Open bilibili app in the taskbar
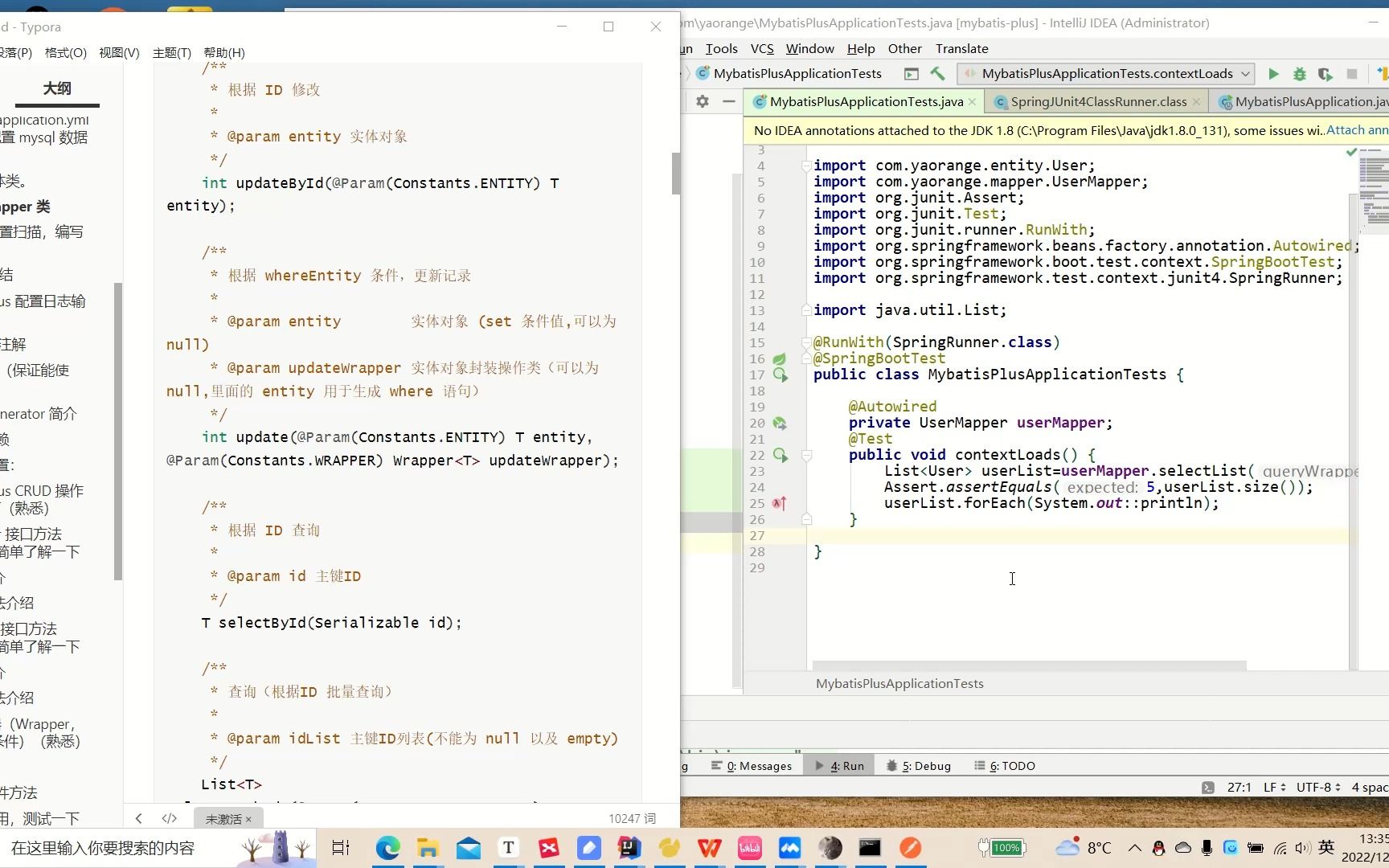Screen dimensions: 1389x868 pyautogui.click(x=749, y=848)
